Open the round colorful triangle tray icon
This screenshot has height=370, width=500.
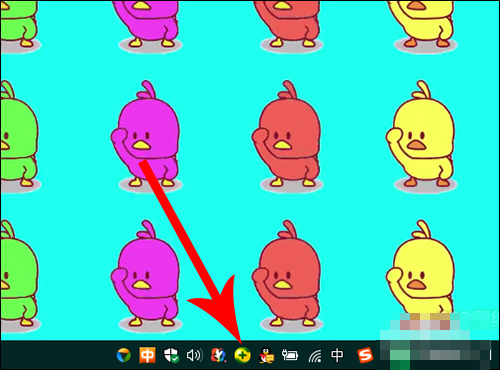pyautogui.click(x=124, y=356)
